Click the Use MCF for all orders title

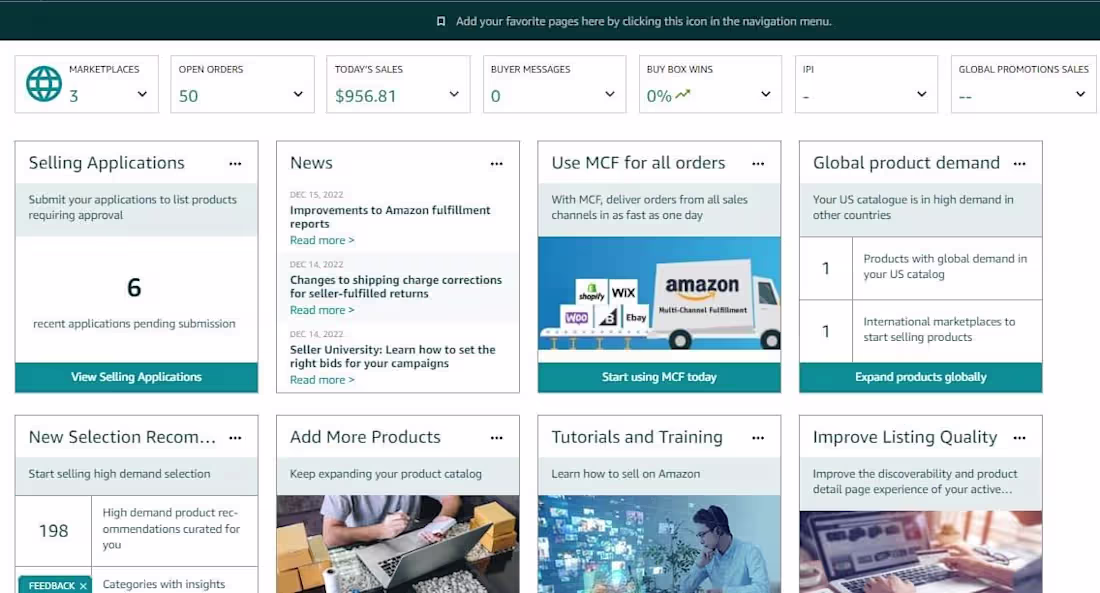638,163
